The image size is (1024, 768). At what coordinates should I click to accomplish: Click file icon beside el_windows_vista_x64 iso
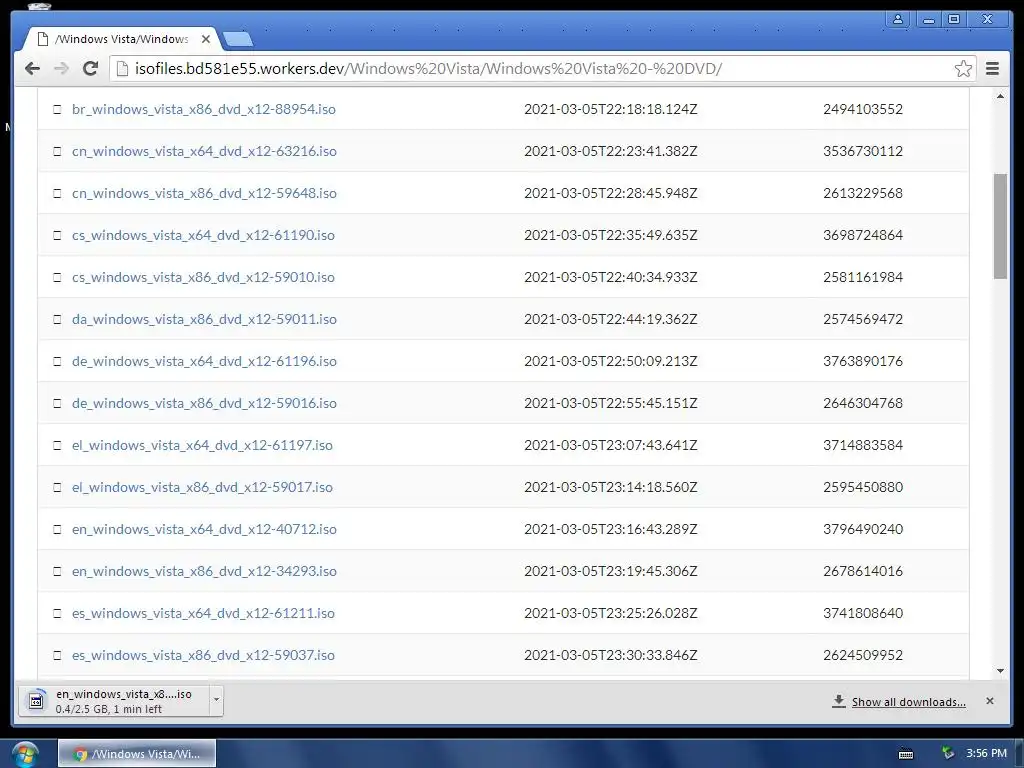[x=57, y=445]
